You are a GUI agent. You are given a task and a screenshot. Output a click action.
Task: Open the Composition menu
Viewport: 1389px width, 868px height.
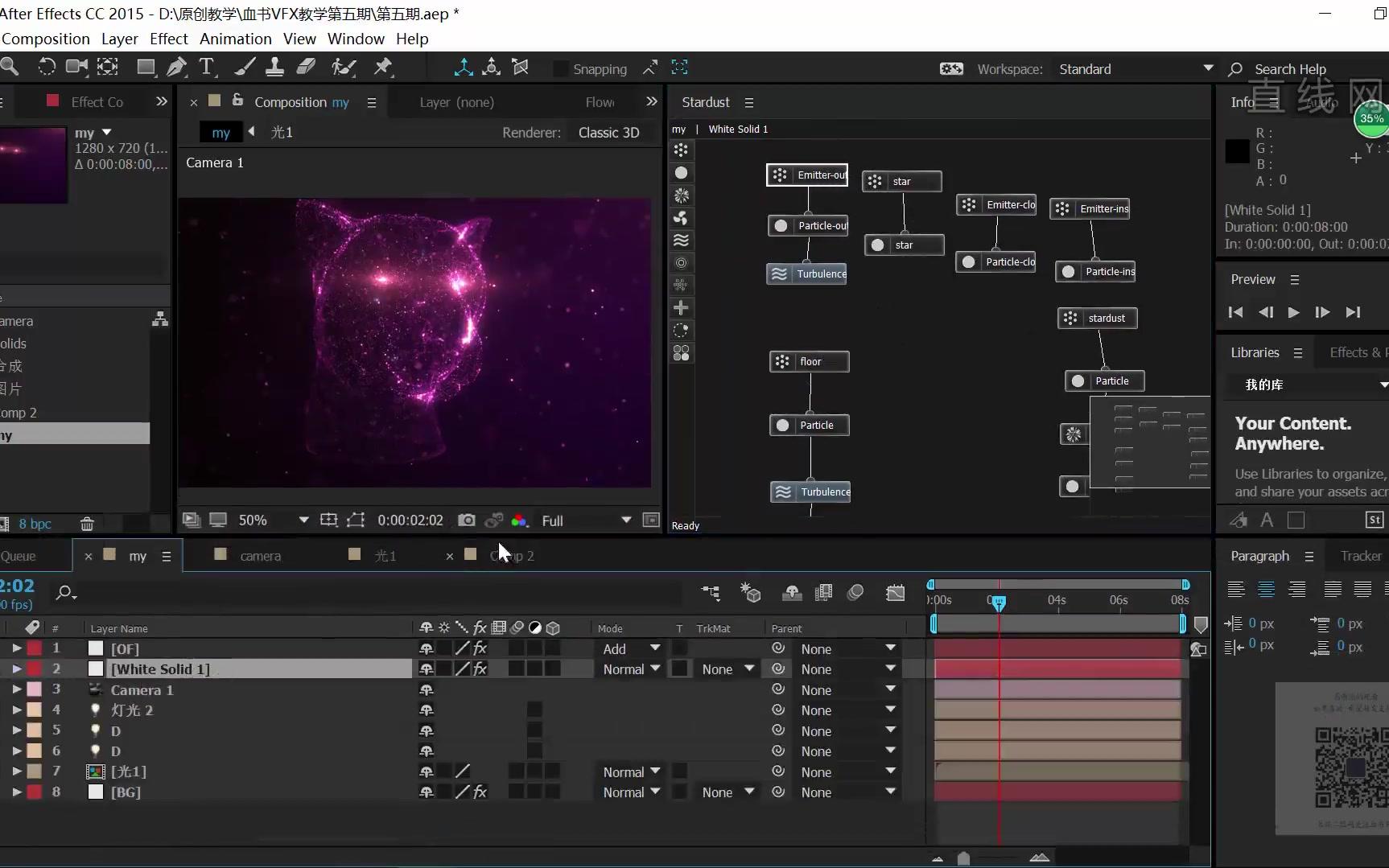45,39
